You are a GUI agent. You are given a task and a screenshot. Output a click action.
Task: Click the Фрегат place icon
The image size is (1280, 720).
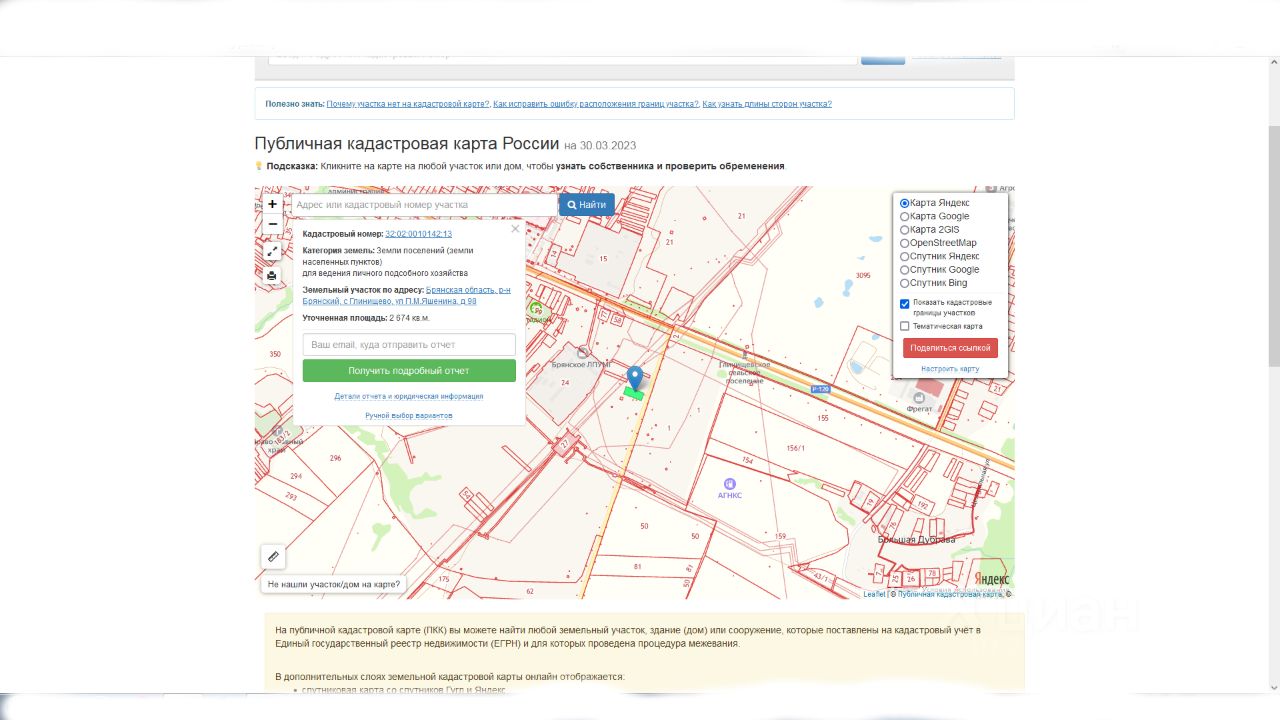coord(919,397)
